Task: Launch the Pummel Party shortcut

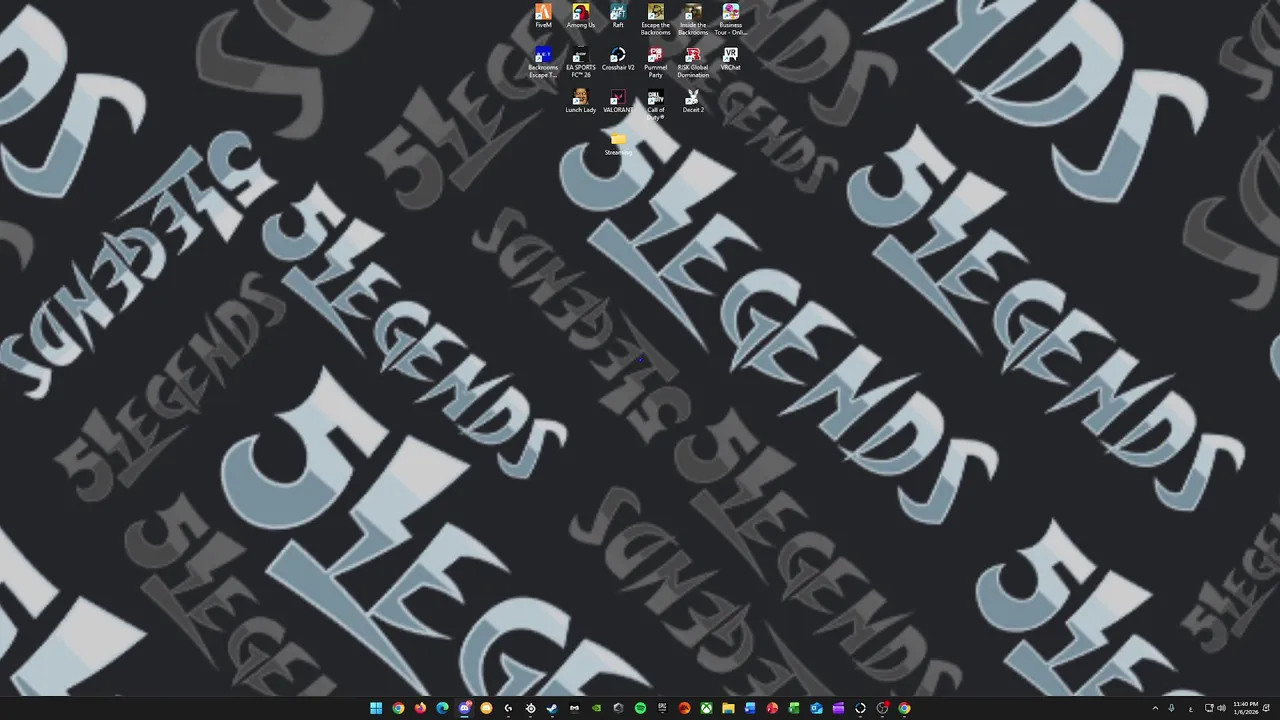Action: (x=656, y=62)
